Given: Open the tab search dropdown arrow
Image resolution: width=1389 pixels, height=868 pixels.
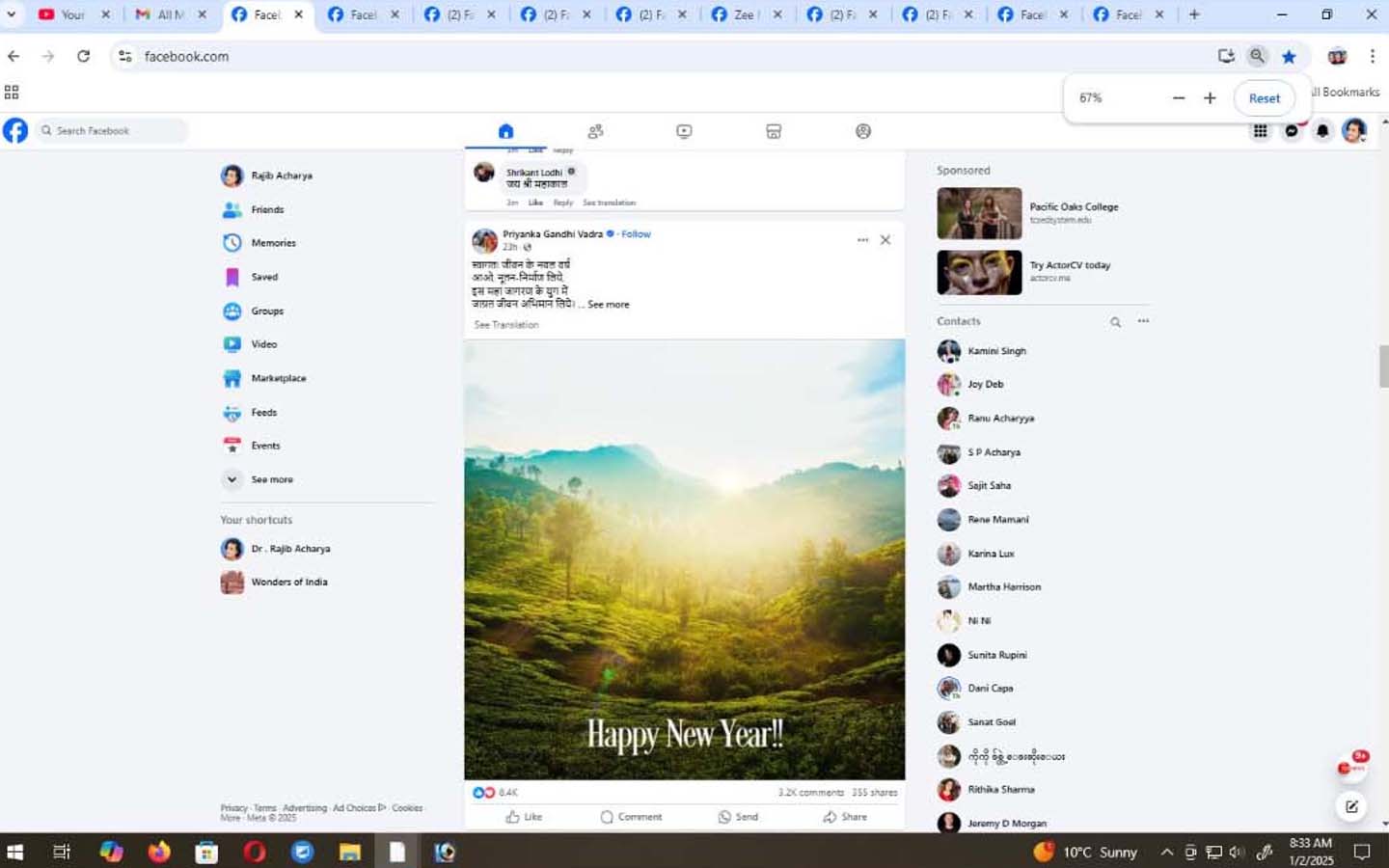Looking at the screenshot, I should 12,14.
